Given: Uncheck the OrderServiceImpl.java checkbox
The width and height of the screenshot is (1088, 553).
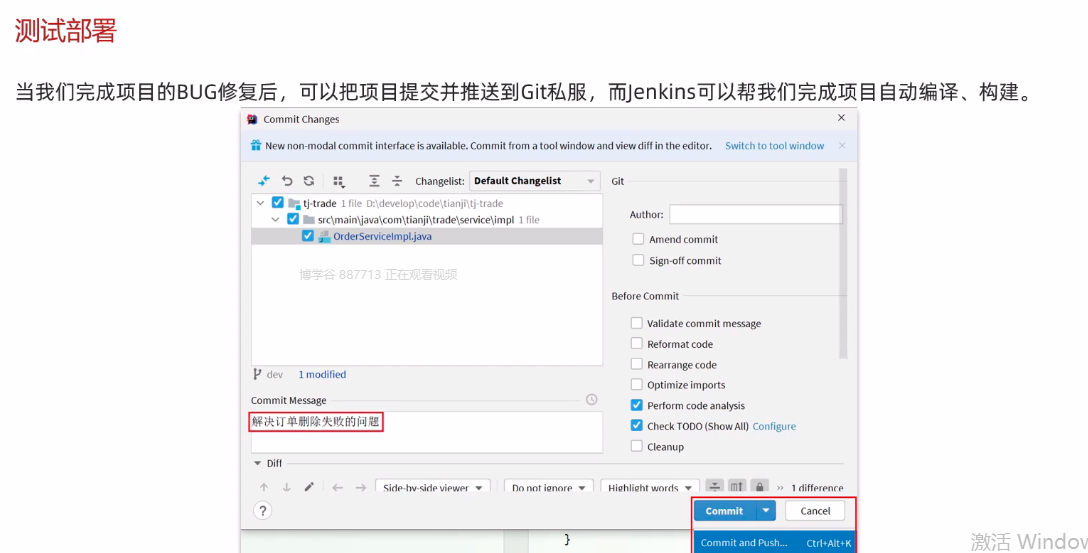Looking at the screenshot, I should (308, 236).
